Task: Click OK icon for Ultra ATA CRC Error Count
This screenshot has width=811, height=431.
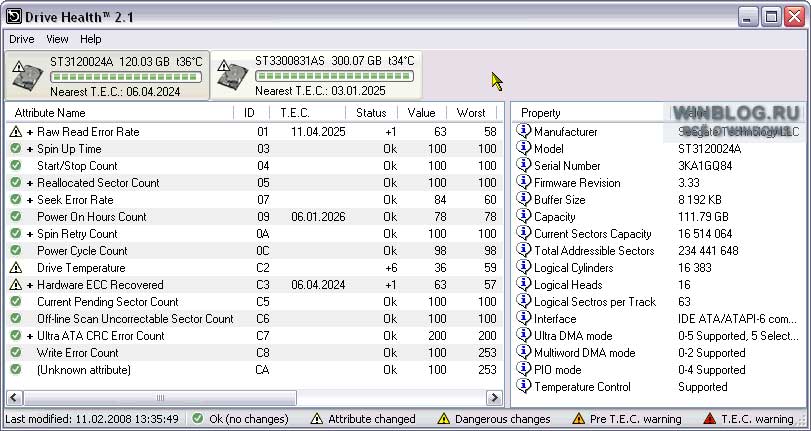Action: [x=16, y=335]
